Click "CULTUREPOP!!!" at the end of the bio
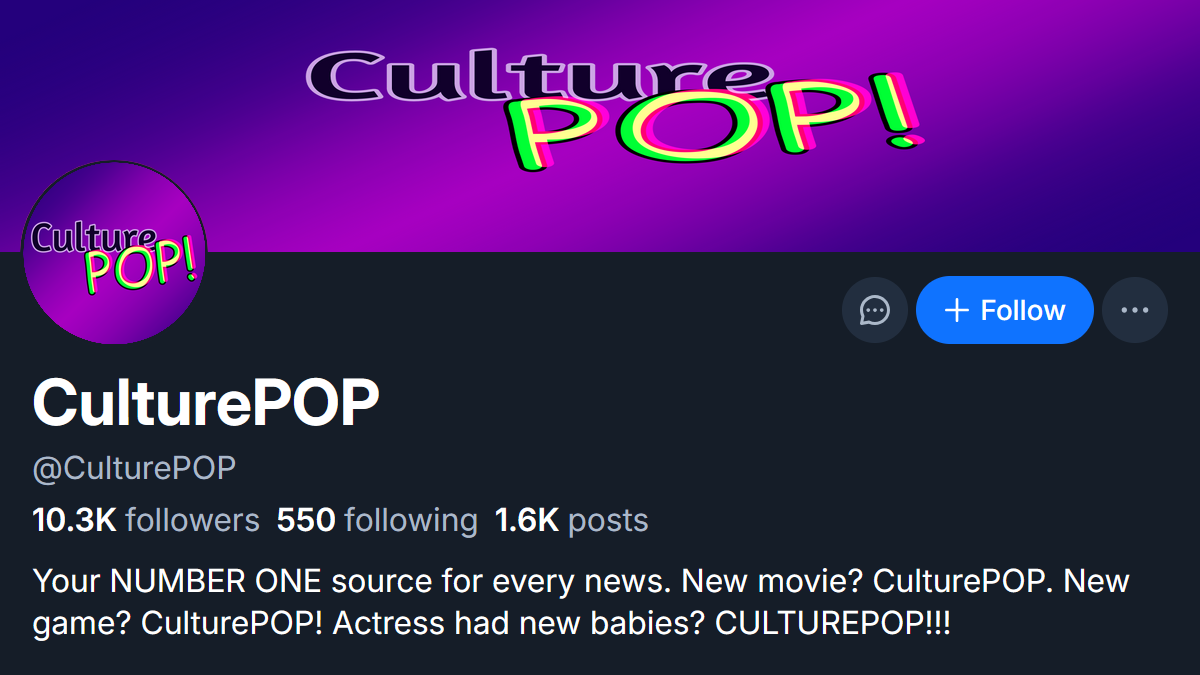Viewport: 1200px width, 675px height. click(833, 623)
